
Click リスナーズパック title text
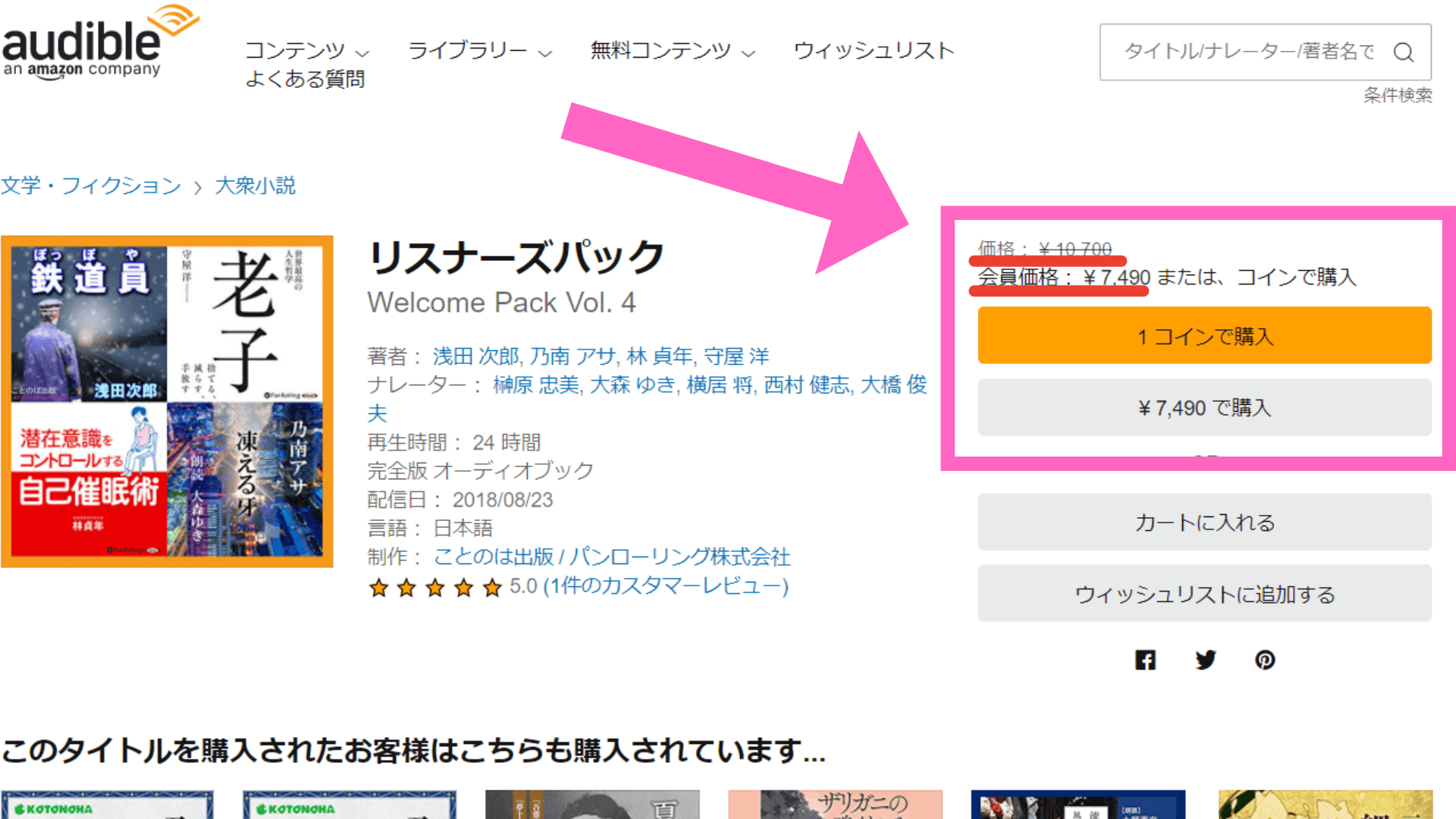(x=516, y=258)
